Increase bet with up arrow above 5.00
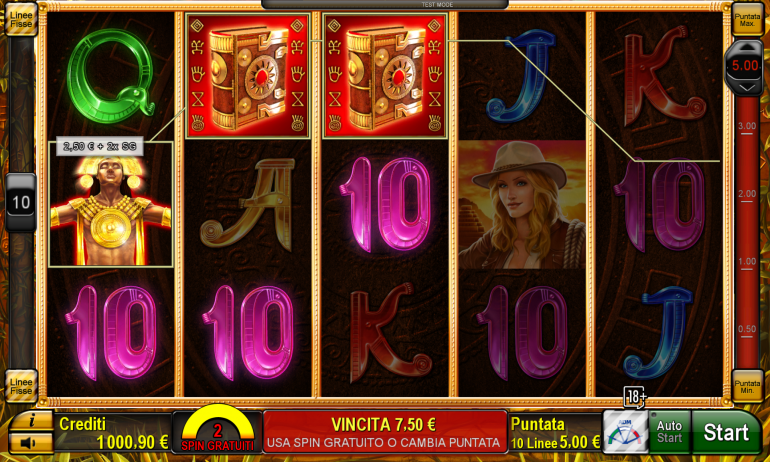This screenshot has width=770, height=462. (x=745, y=49)
